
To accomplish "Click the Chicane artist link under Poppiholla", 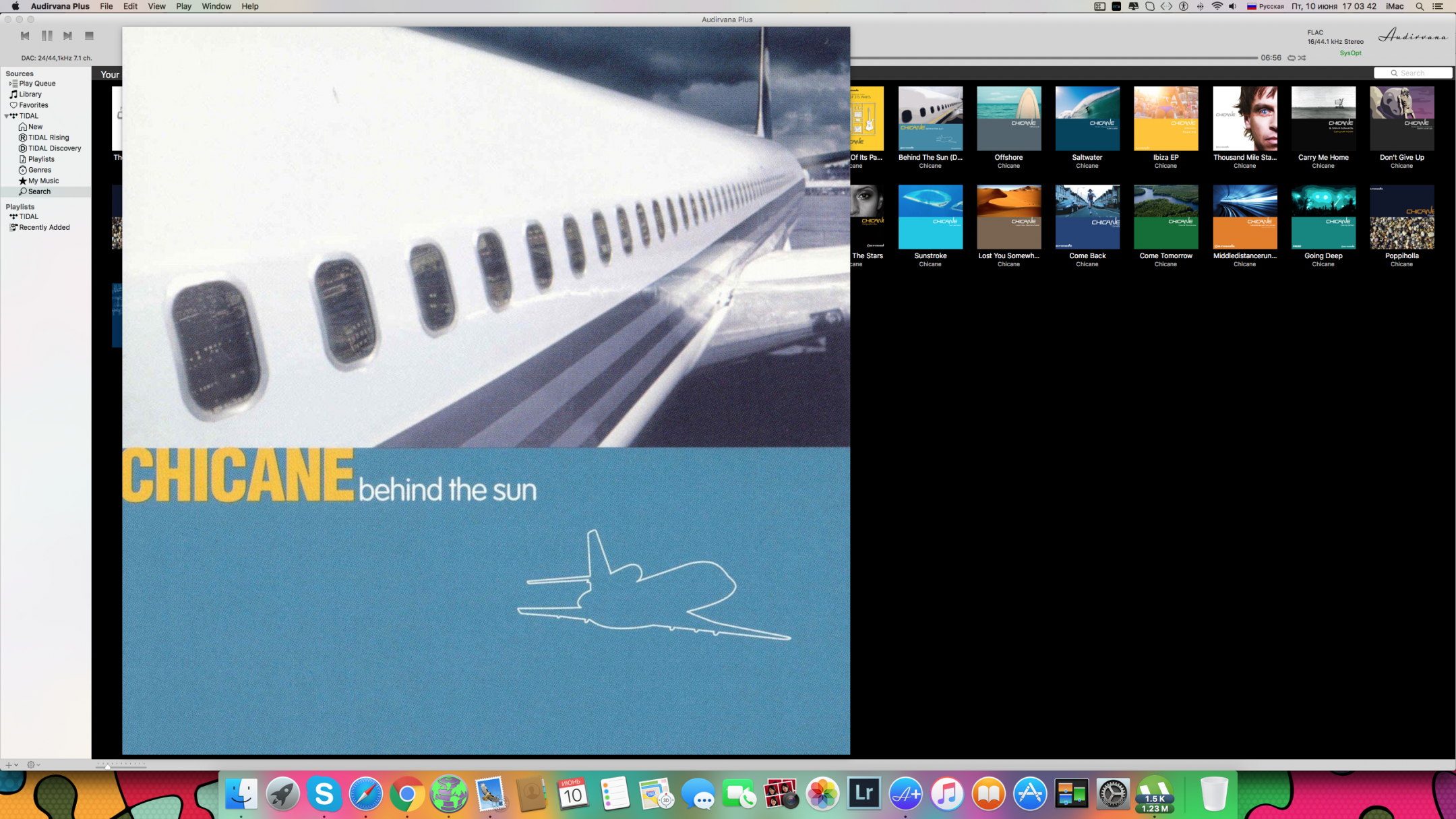I will (x=1401, y=264).
